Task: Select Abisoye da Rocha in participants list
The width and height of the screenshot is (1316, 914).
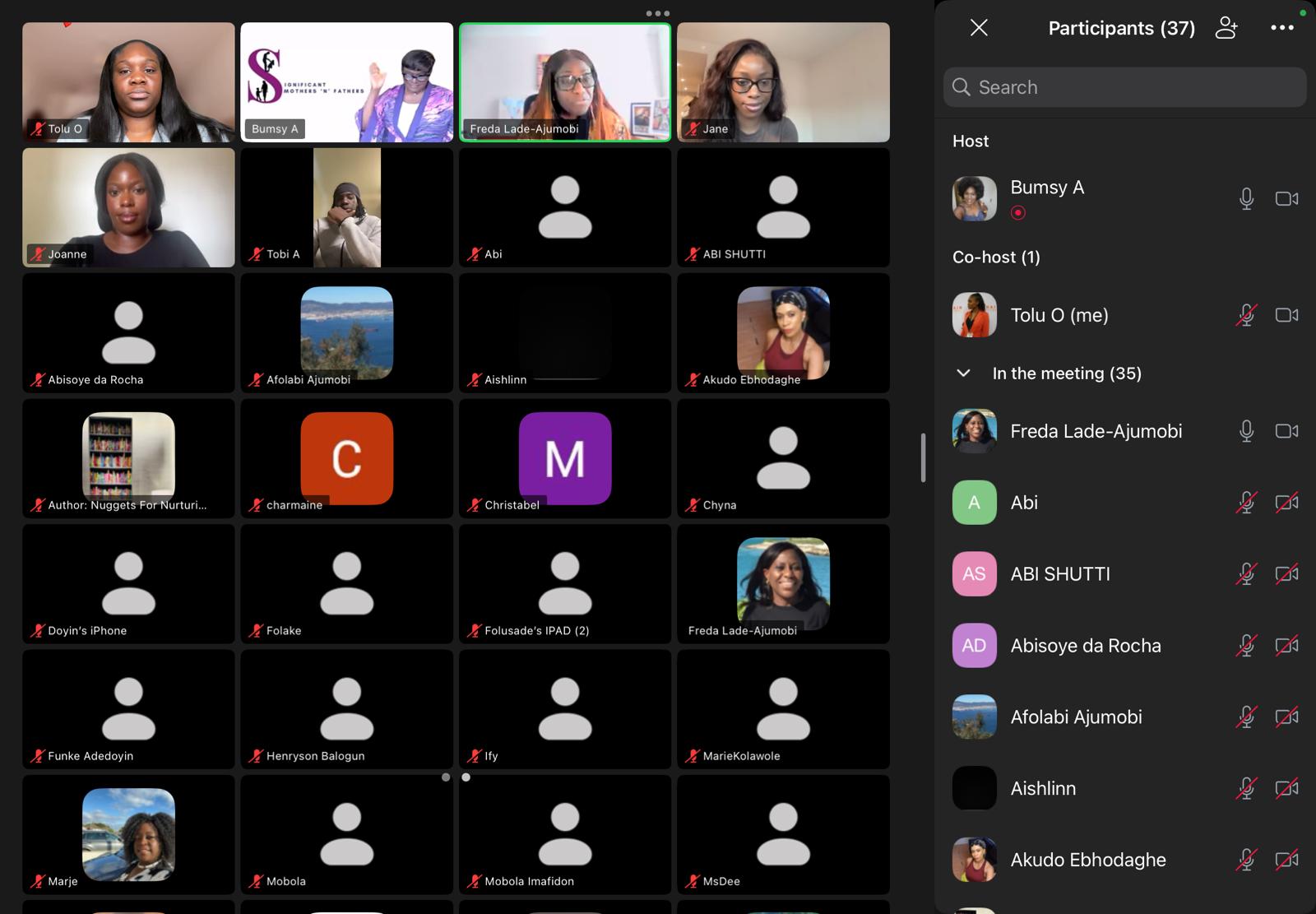Action: pyautogui.click(x=1085, y=646)
